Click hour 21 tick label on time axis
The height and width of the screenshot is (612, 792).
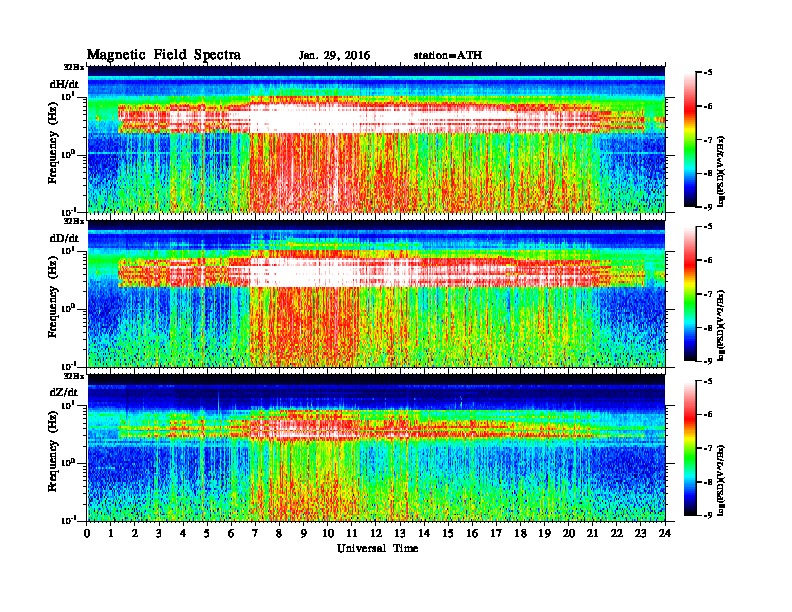coord(592,533)
